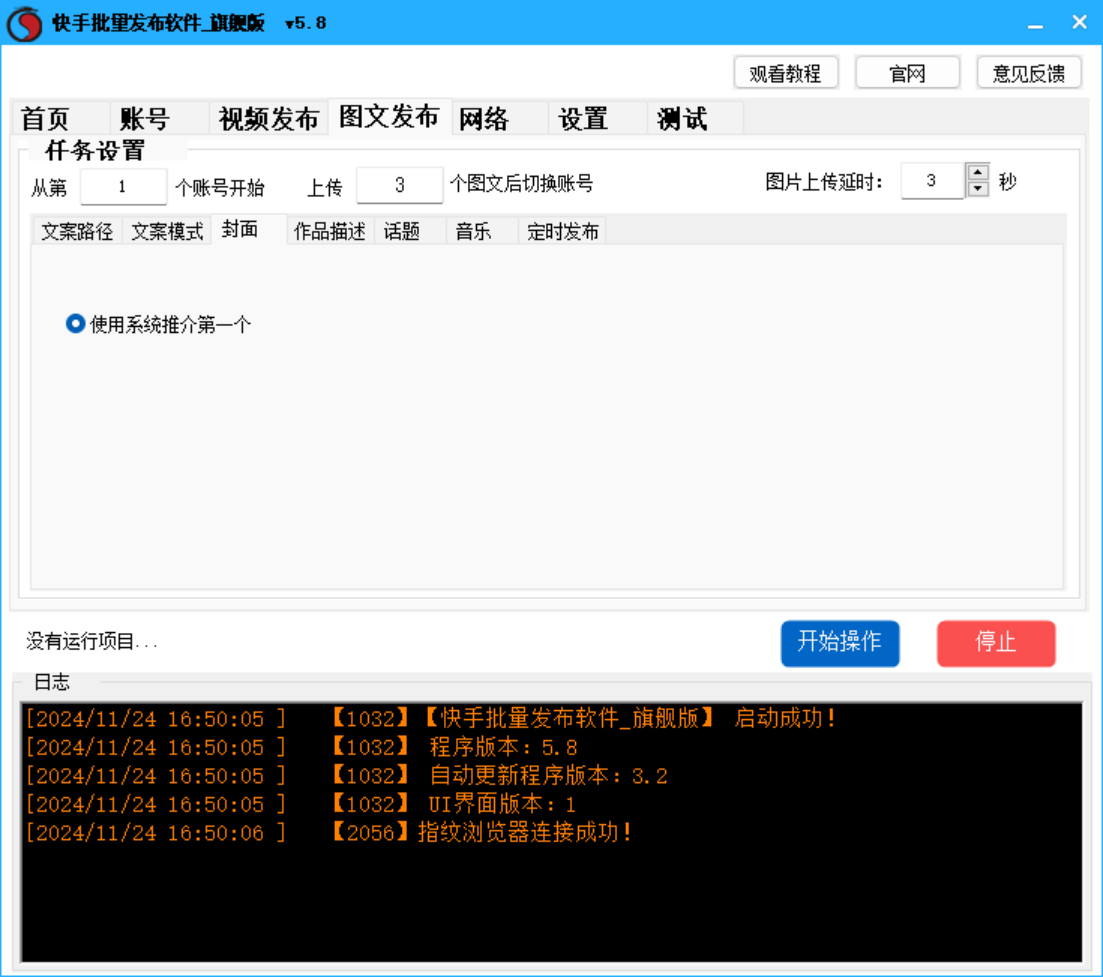Click the log line 指纹浏览器连接成功
This screenshot has width=1103, height=977.
point(329,833)
